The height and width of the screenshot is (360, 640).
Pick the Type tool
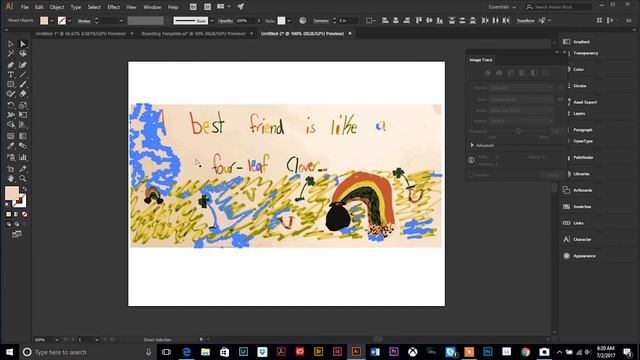[11, 75]
